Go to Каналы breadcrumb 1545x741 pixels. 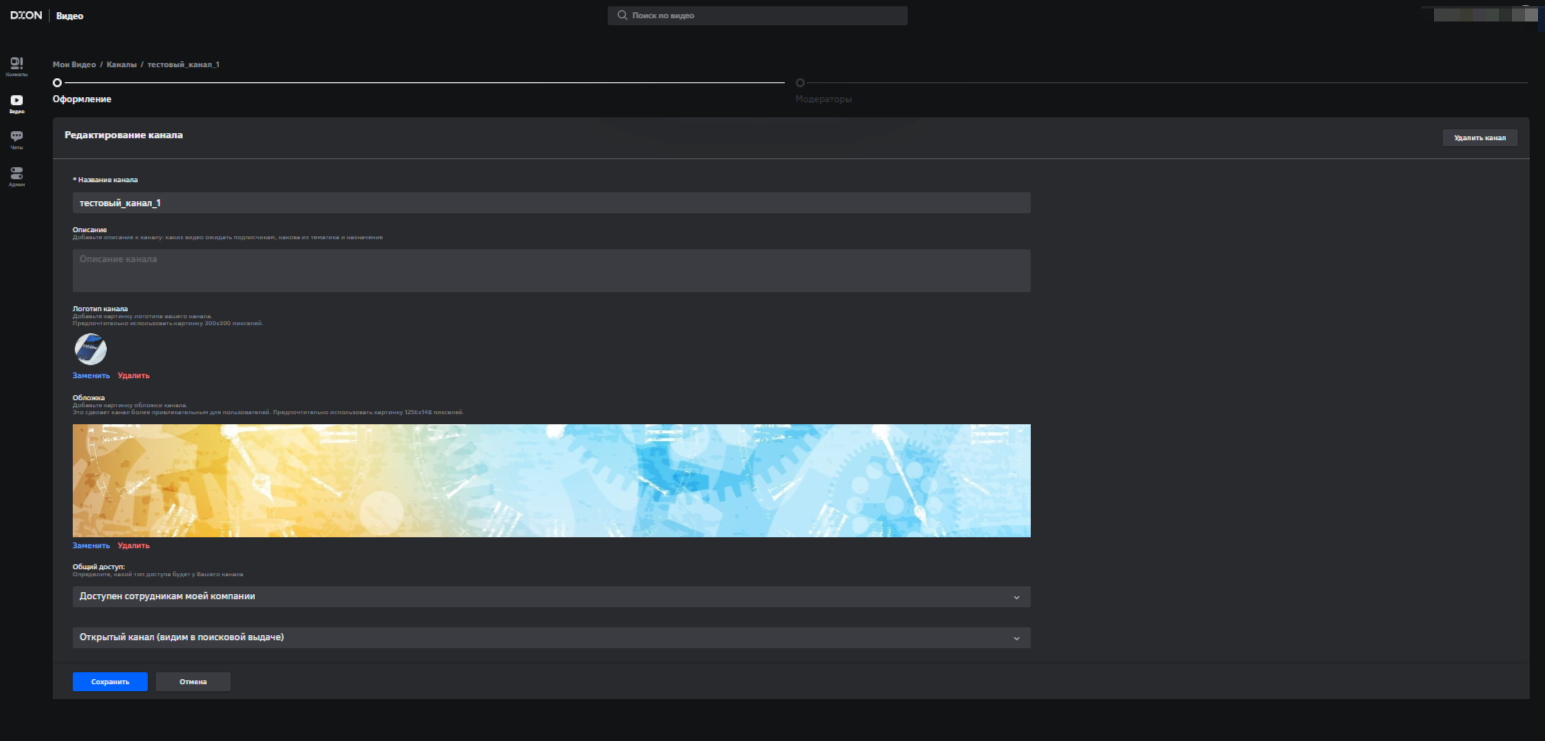pos(122,64)
